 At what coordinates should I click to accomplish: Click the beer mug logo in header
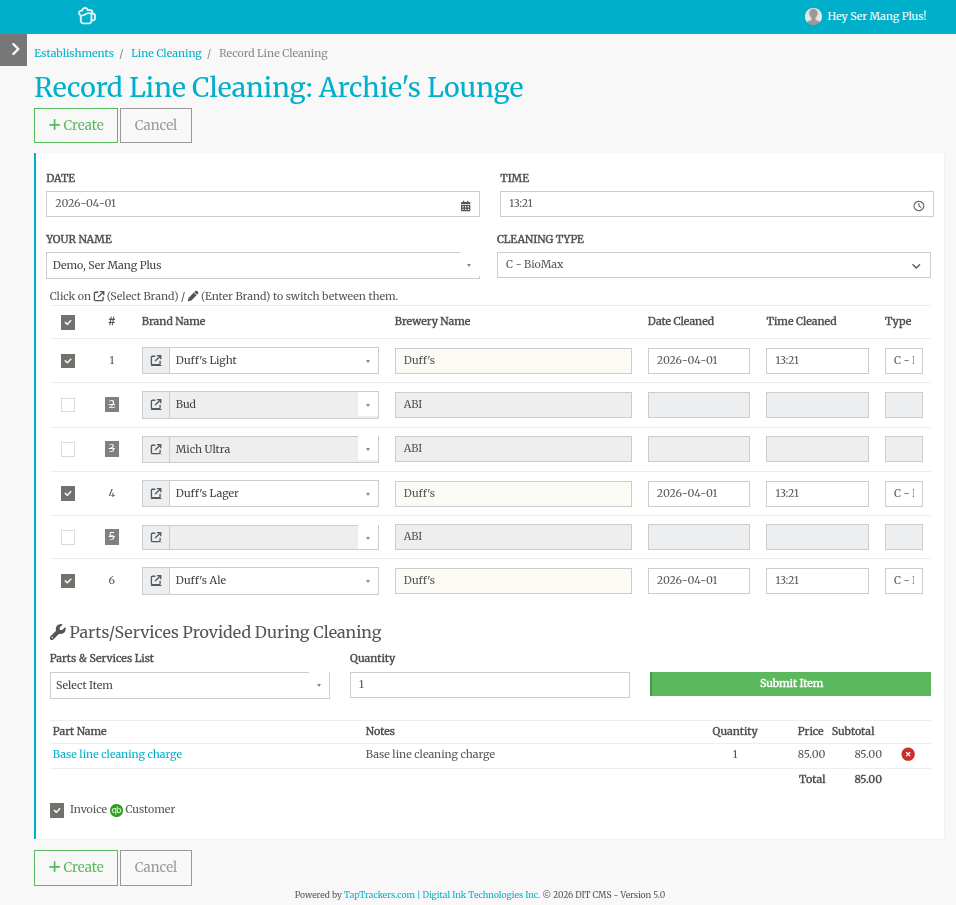pyautogui.click(x=87, y=16)
